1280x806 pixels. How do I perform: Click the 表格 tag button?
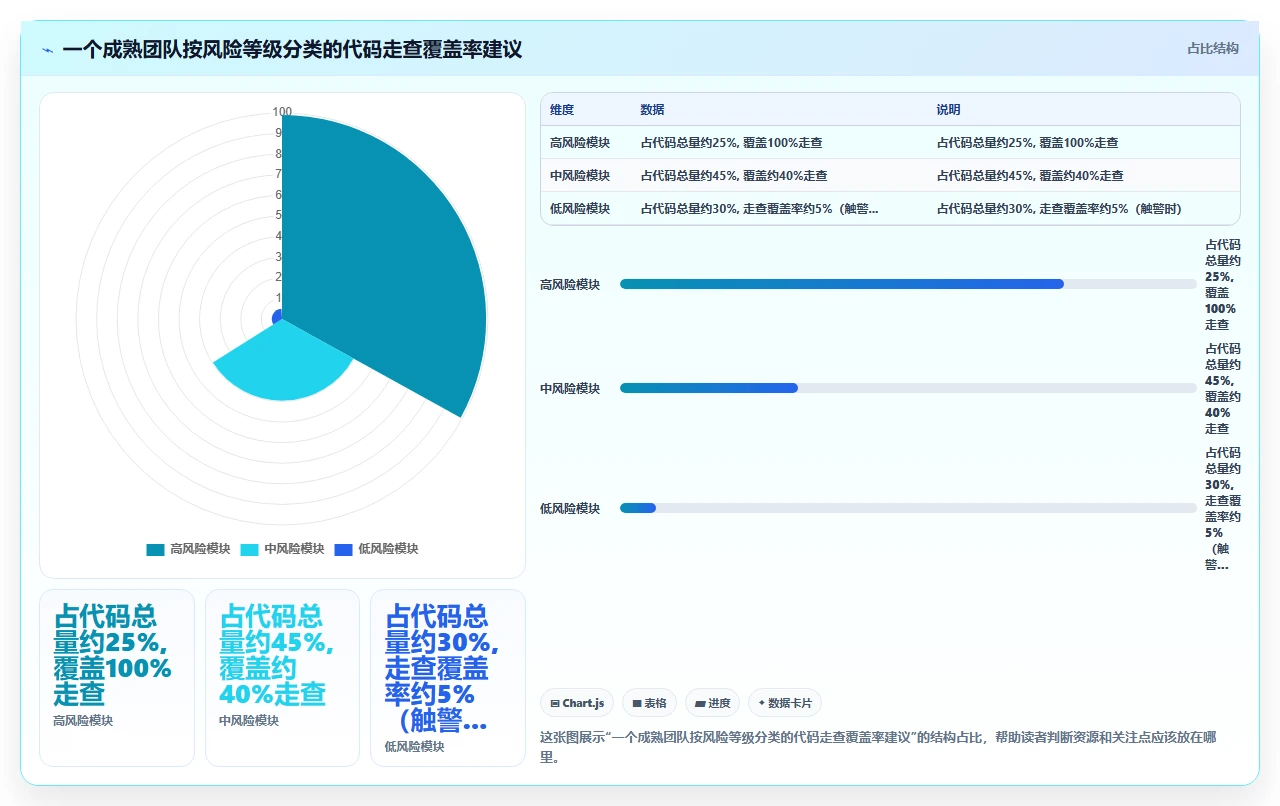(x=650, y=703)
